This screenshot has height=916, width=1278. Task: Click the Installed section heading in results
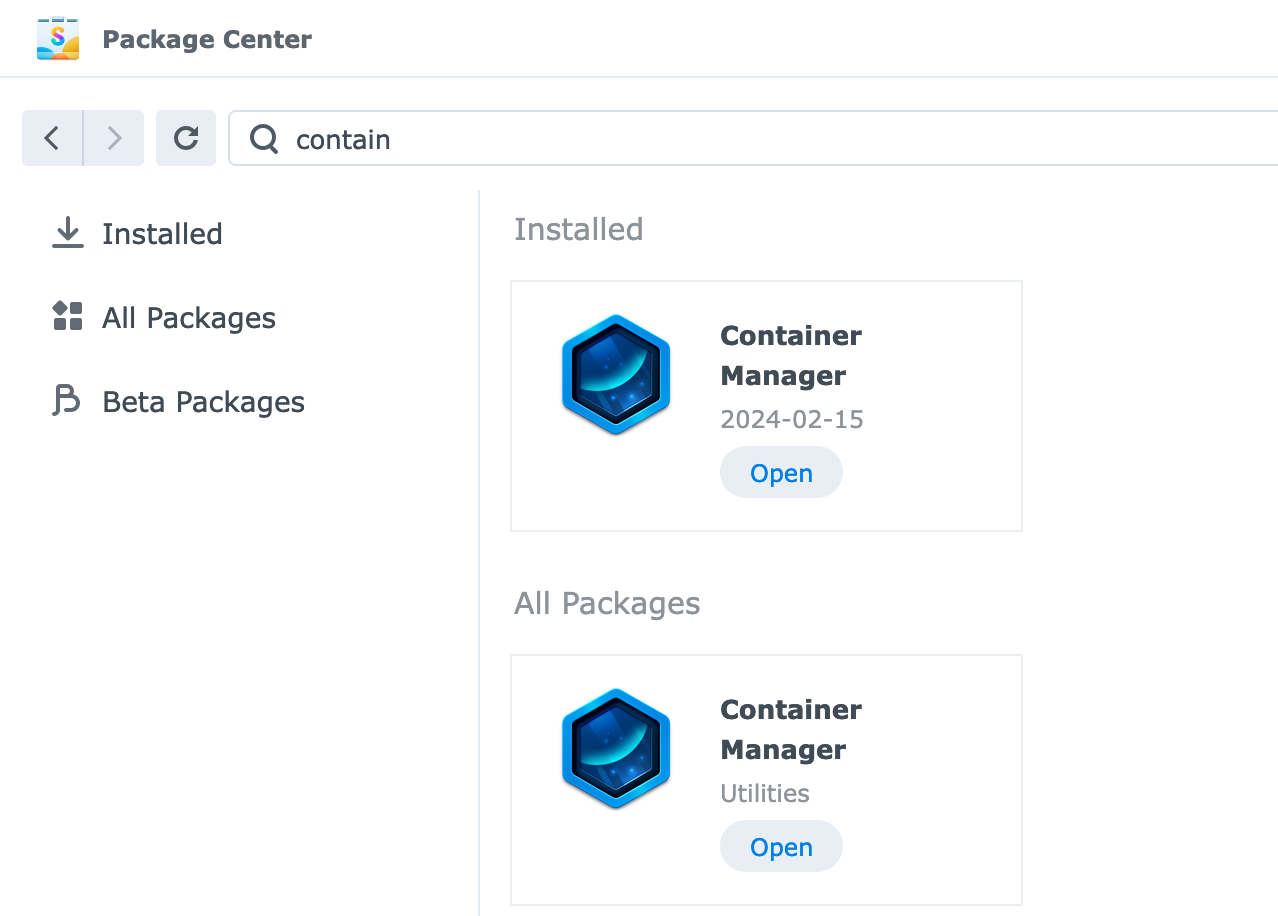578,229
